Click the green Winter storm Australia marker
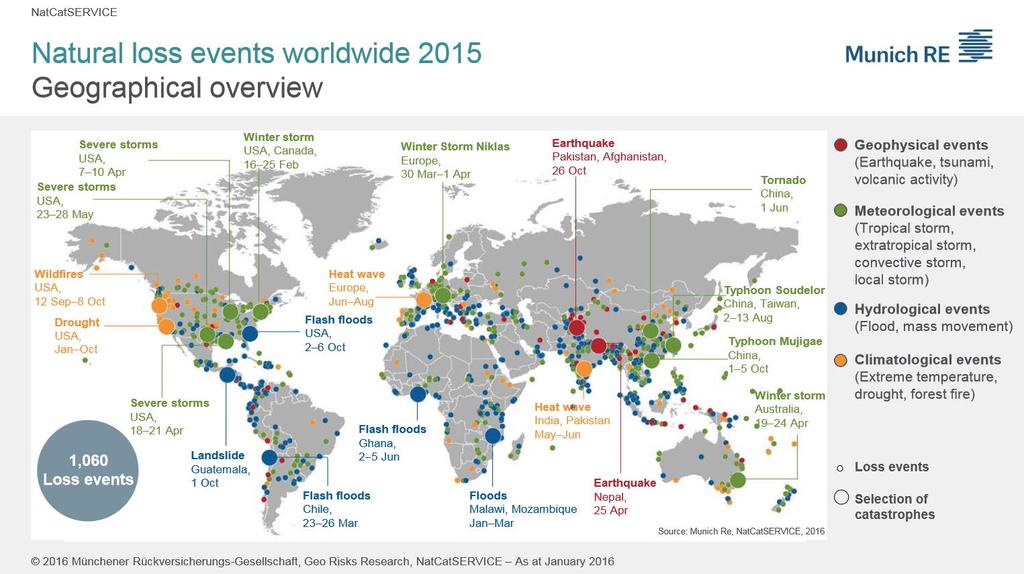Viewport: 1024px width, 574px height. pyautogui.click(x=738, y=480)
